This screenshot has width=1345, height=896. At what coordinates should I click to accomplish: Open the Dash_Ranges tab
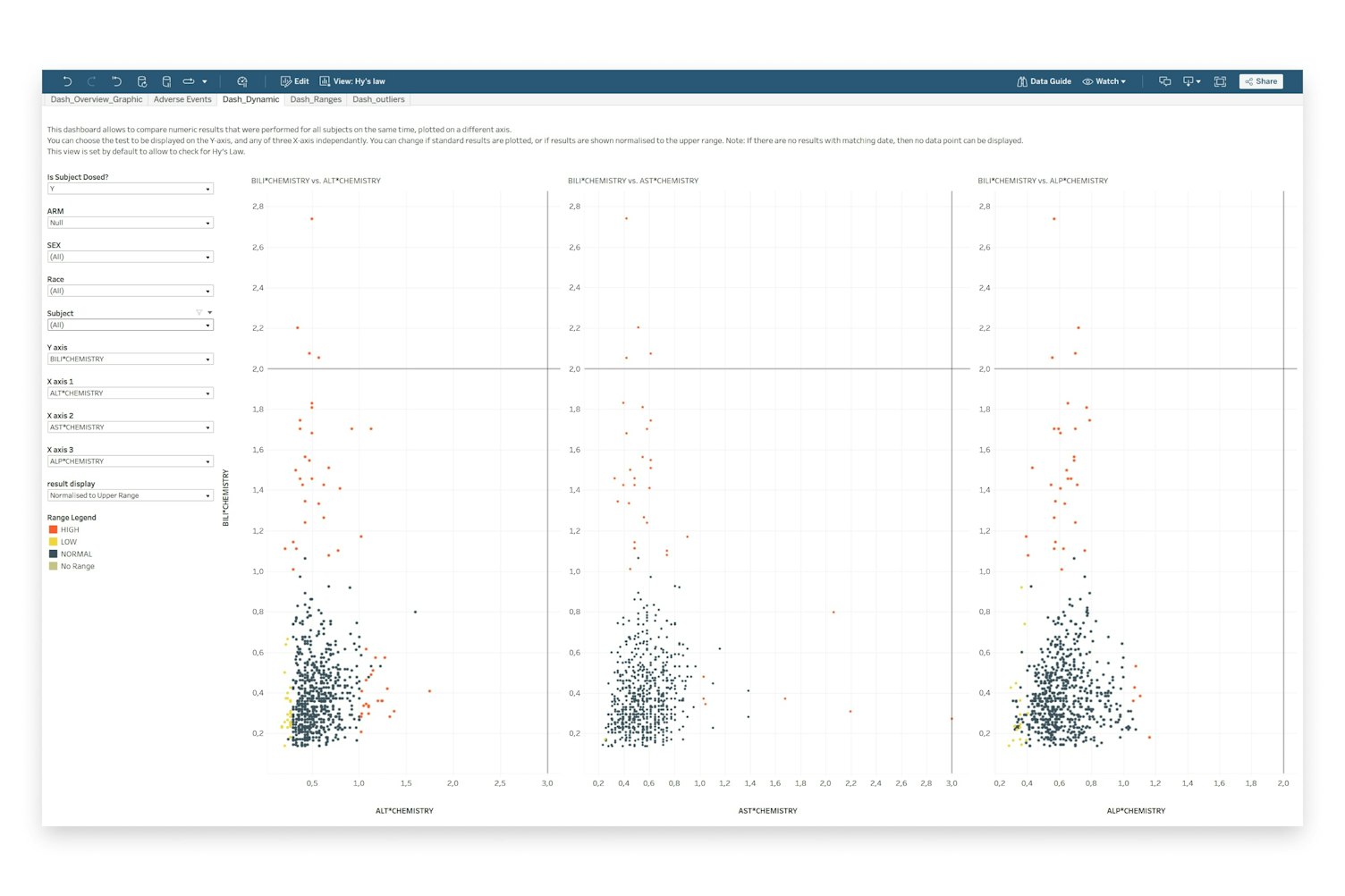(316, 99)
